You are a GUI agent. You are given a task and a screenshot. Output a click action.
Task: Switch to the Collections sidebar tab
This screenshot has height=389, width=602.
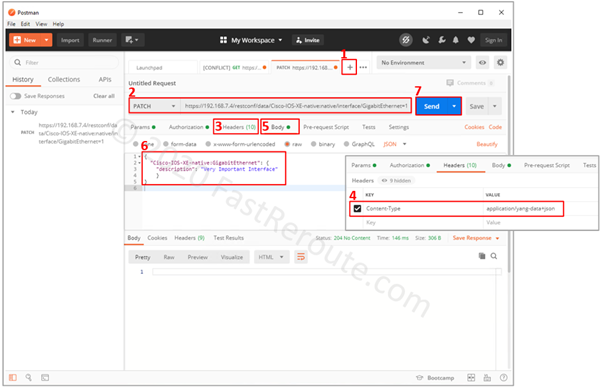tap(64, 79)
